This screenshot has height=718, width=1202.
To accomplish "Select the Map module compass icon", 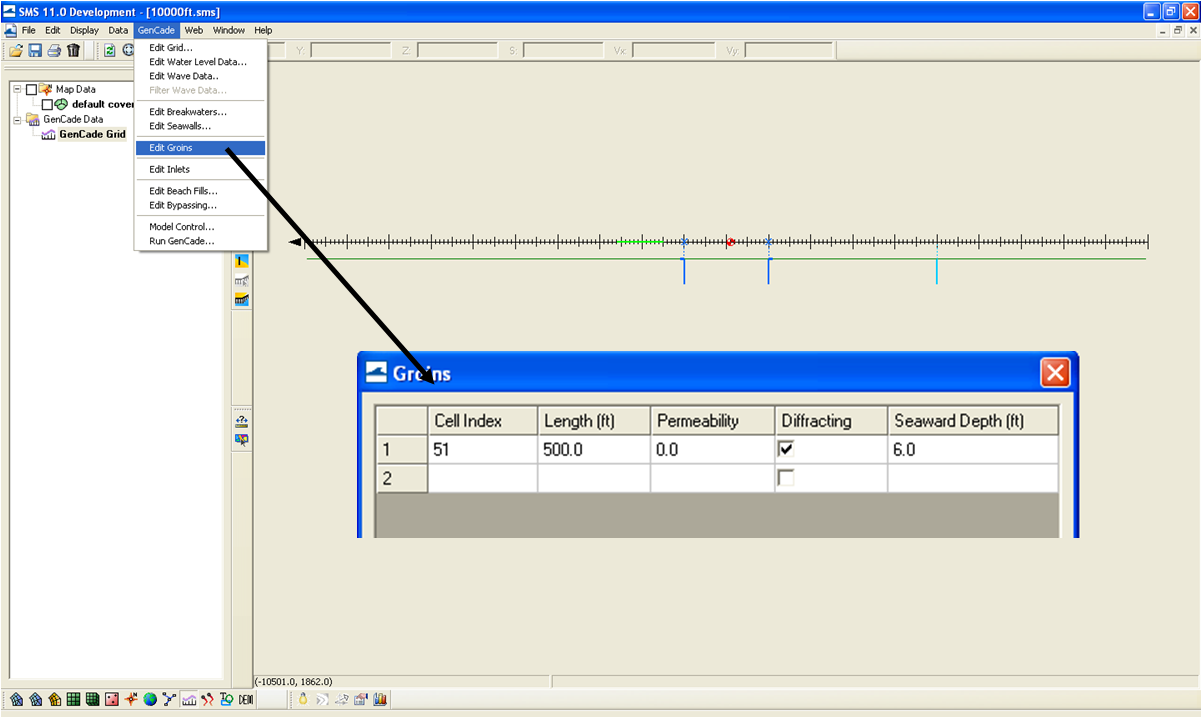I will coord(131,700).
